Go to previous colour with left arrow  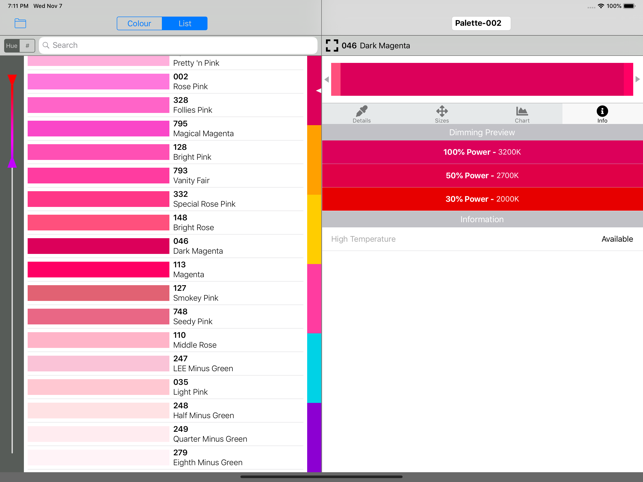point(326,80)
